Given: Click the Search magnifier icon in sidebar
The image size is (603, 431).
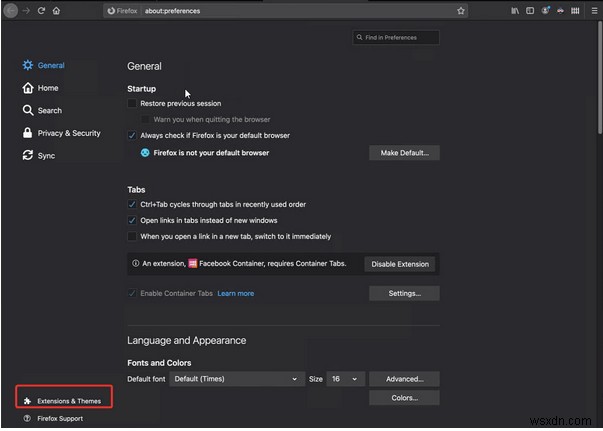Looking at the screenshot, I should [x=28, y=110].
